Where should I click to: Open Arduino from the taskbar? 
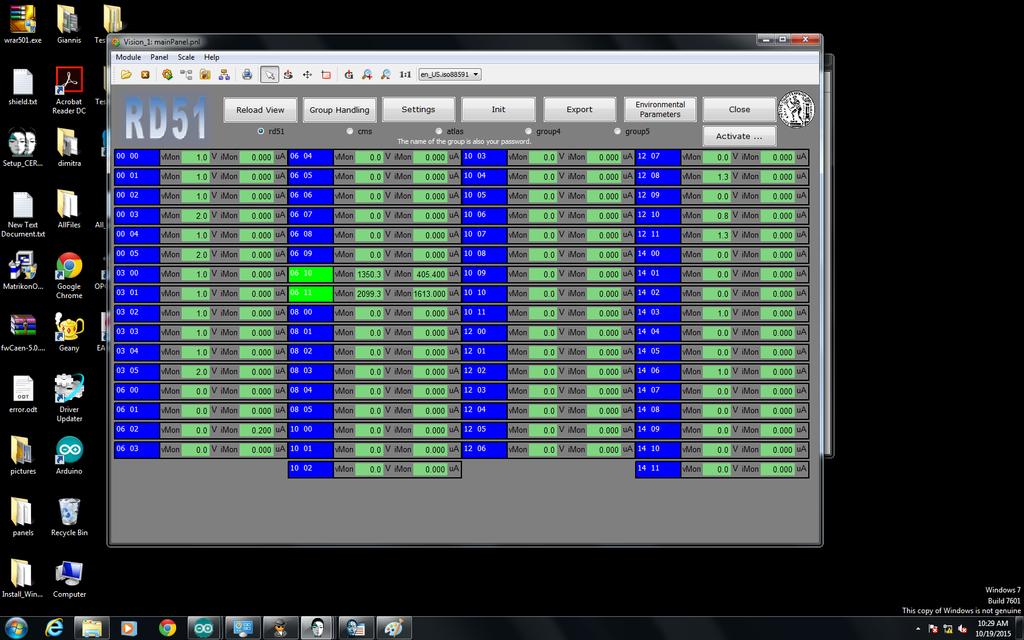click(204, 628)
